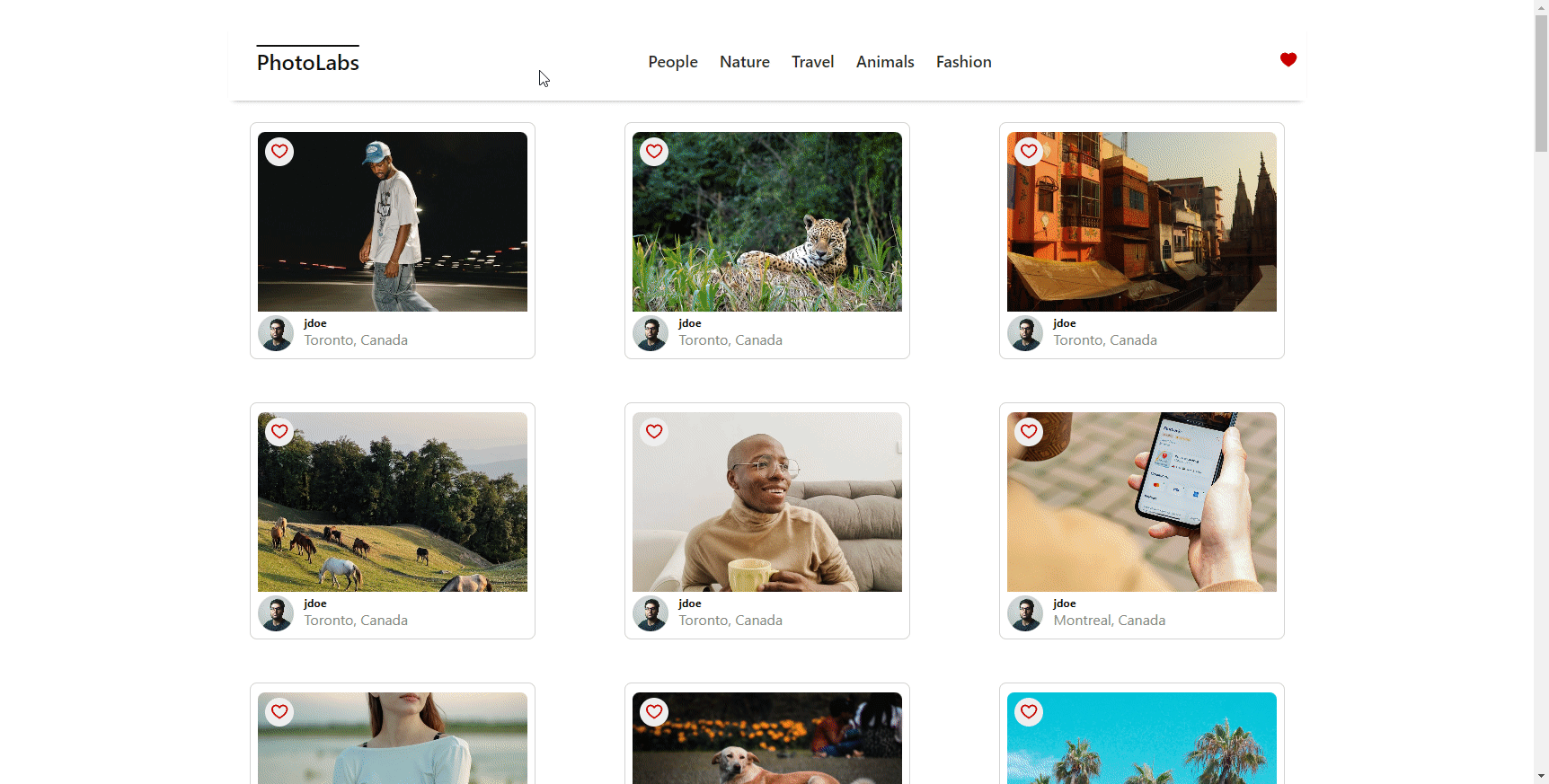The height and width of the screenshot is (784, 1549).
Task: Click 'jdoe' name under orange buildings photo
Action: click(x=1065, y=323)
